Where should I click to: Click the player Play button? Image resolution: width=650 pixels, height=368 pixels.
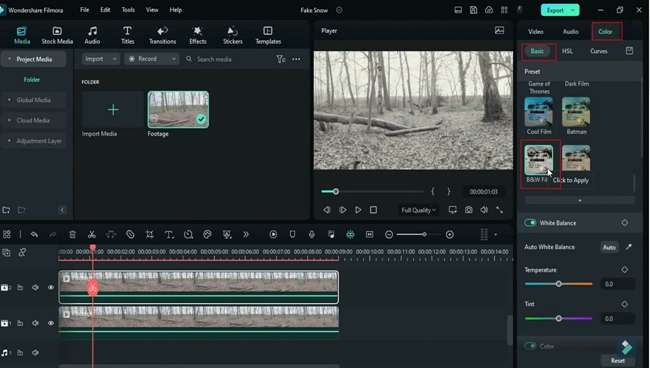[x=358, y=210]
